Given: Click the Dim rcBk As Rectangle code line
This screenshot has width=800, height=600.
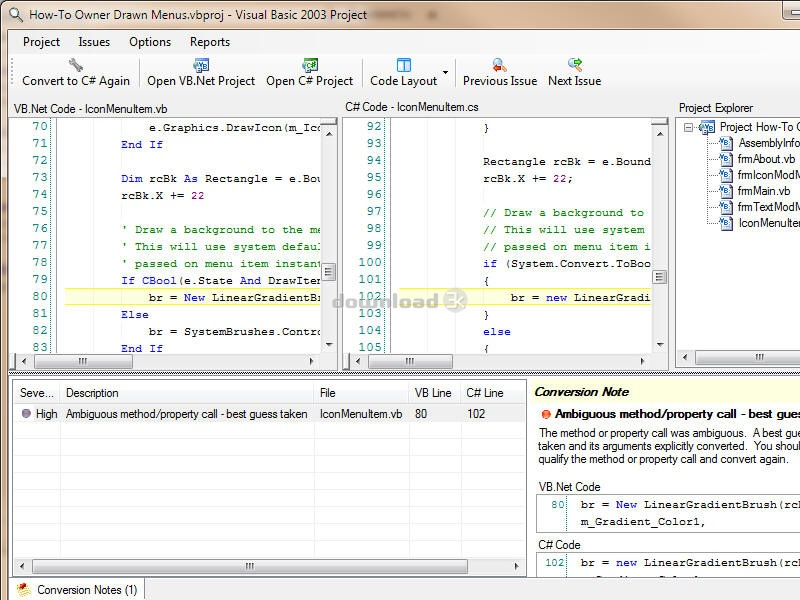Looking at the screenshot, I should 221,179.
